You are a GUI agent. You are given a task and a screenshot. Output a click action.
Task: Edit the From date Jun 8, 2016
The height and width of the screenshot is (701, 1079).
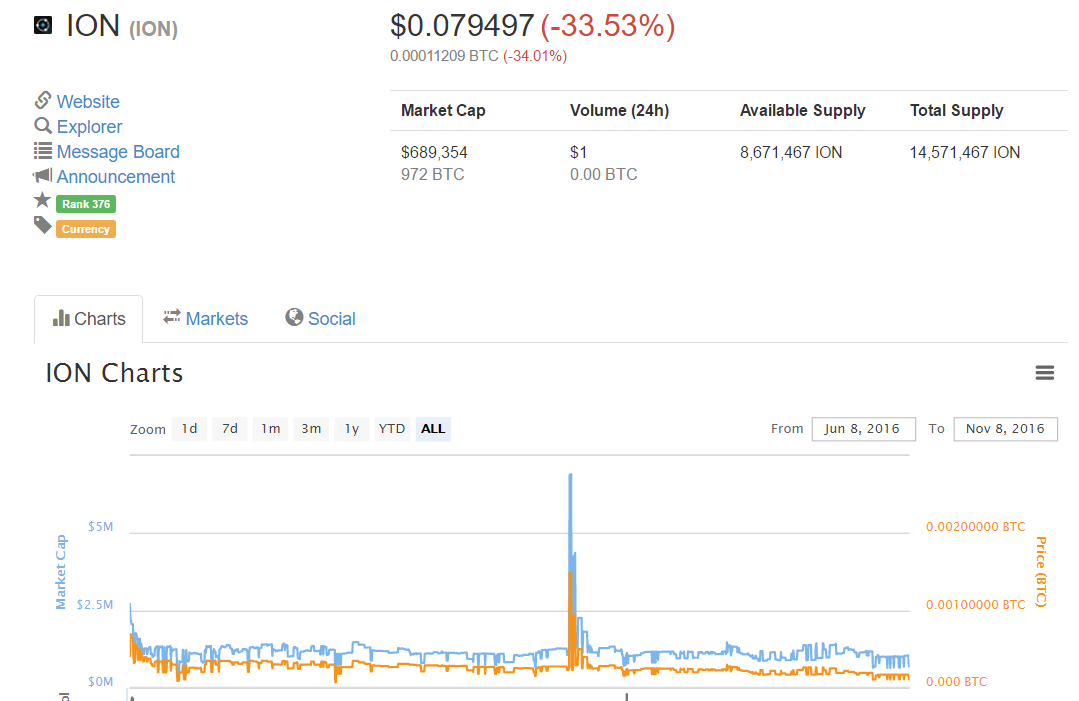pos(864,429)
